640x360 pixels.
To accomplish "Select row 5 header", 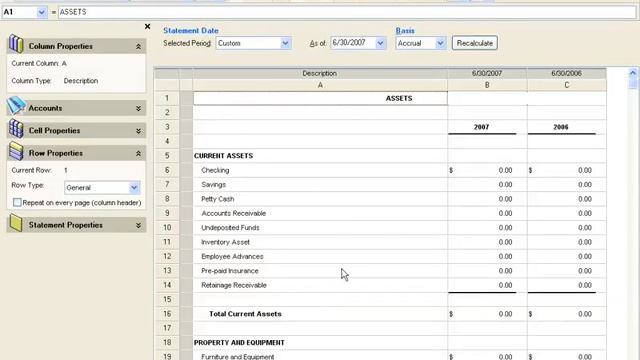I will tap(167, 156).
